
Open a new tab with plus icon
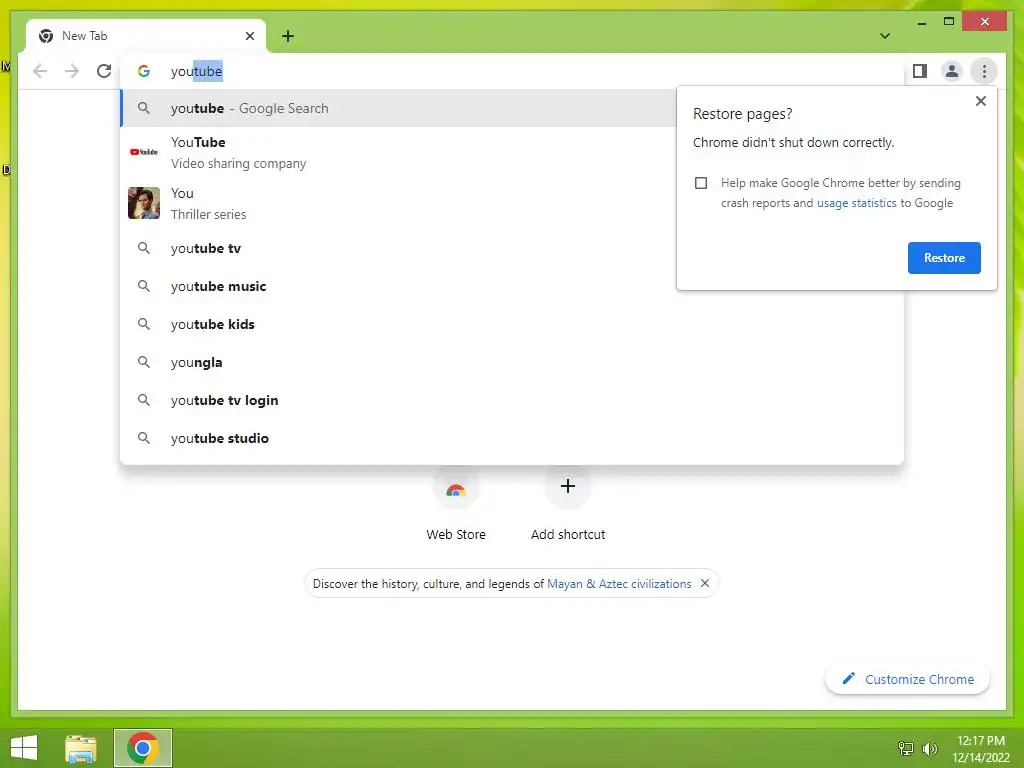pyautogui.click(x=288, y=36)
